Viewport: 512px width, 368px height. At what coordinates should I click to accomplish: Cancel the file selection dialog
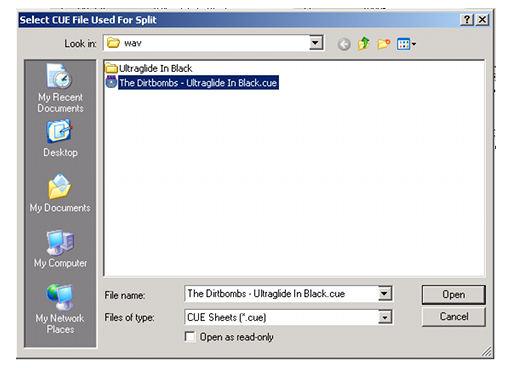[453, 317]
